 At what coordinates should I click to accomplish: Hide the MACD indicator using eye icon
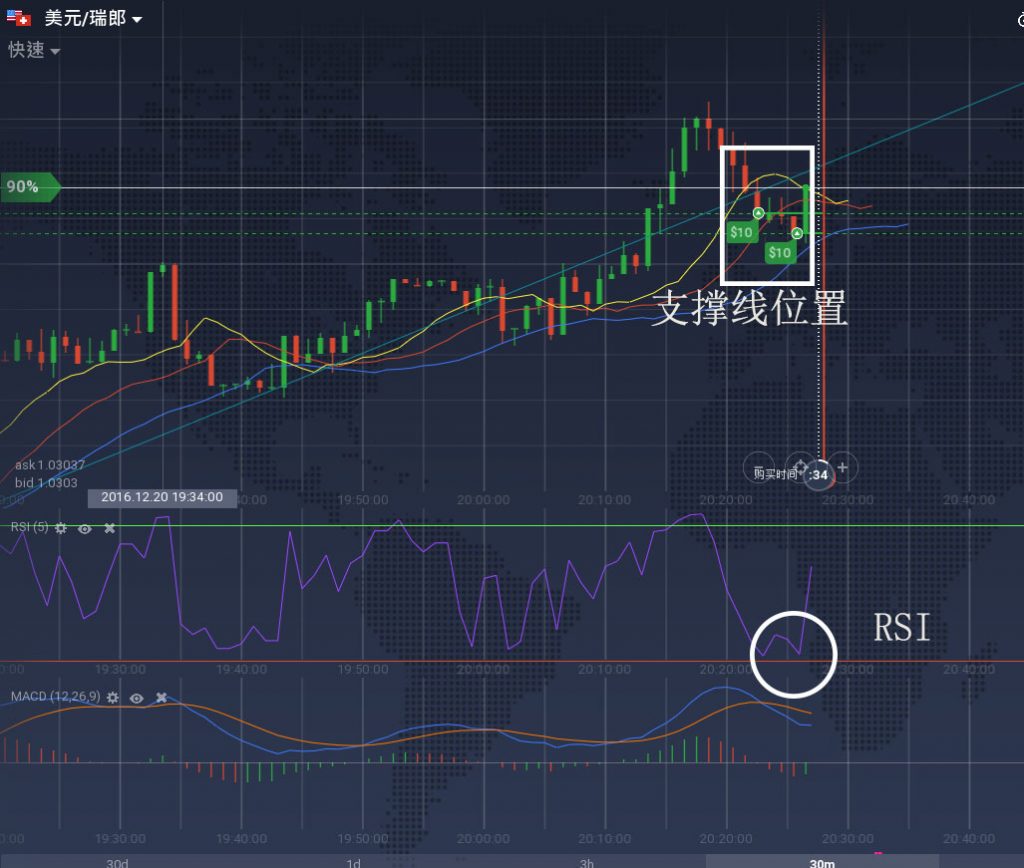[x=137, y=697]
